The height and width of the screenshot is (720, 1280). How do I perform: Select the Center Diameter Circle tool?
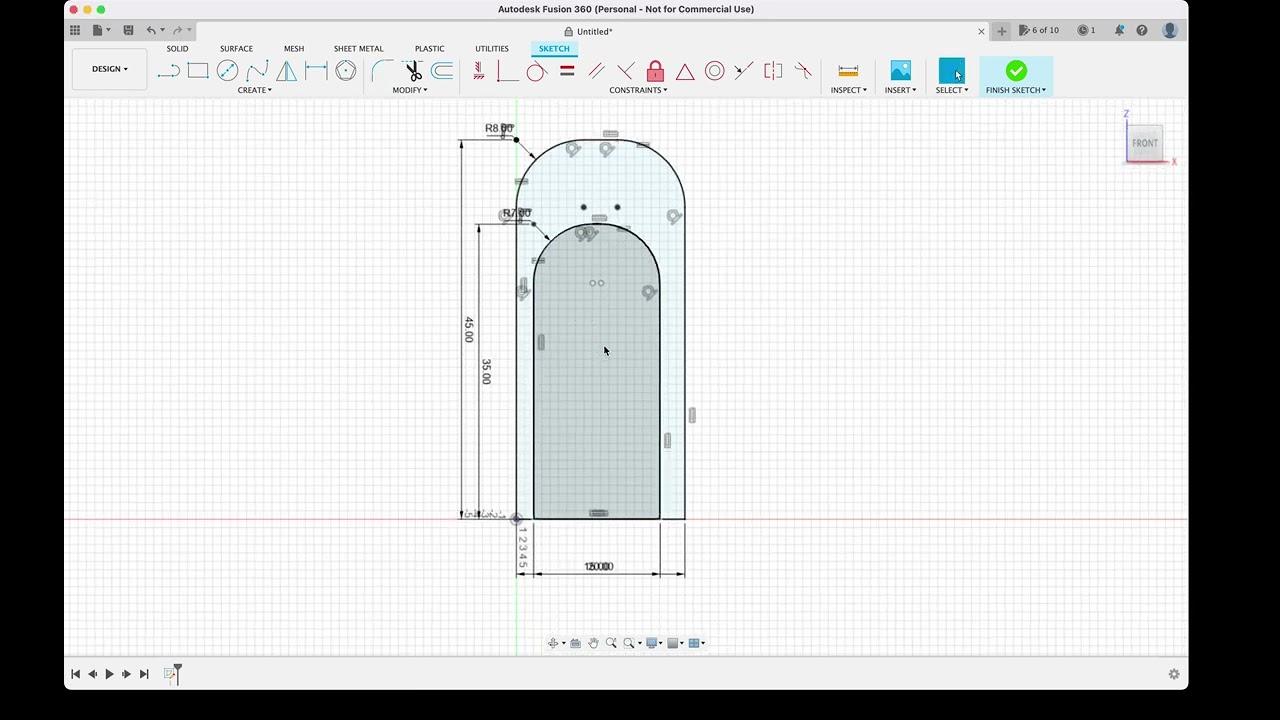pyautogui.click(x=227, y=71)
